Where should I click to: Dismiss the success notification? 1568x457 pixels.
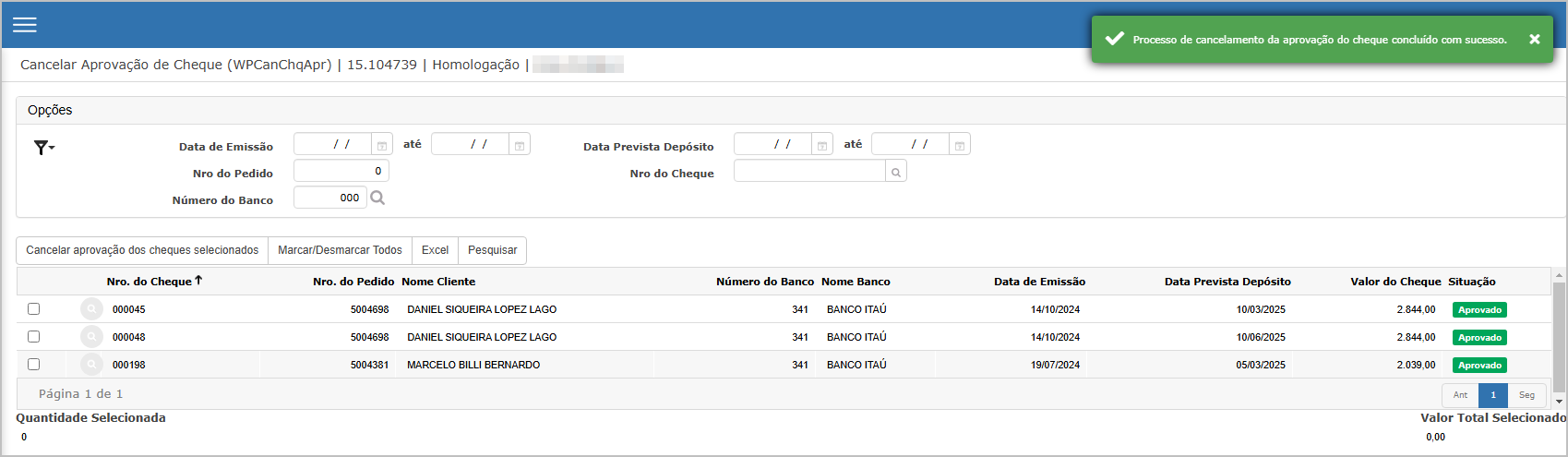1534,40
